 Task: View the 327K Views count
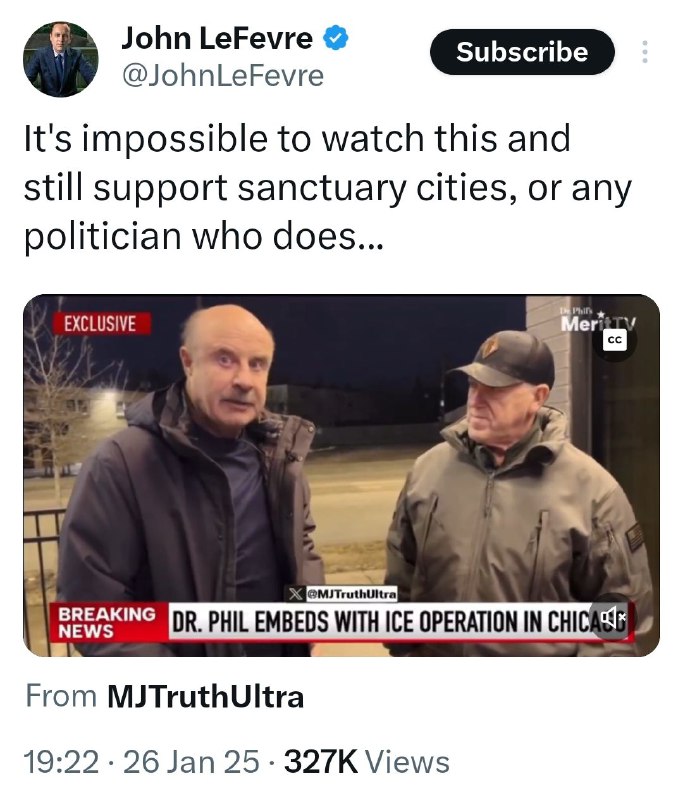(x=366, y=762)
